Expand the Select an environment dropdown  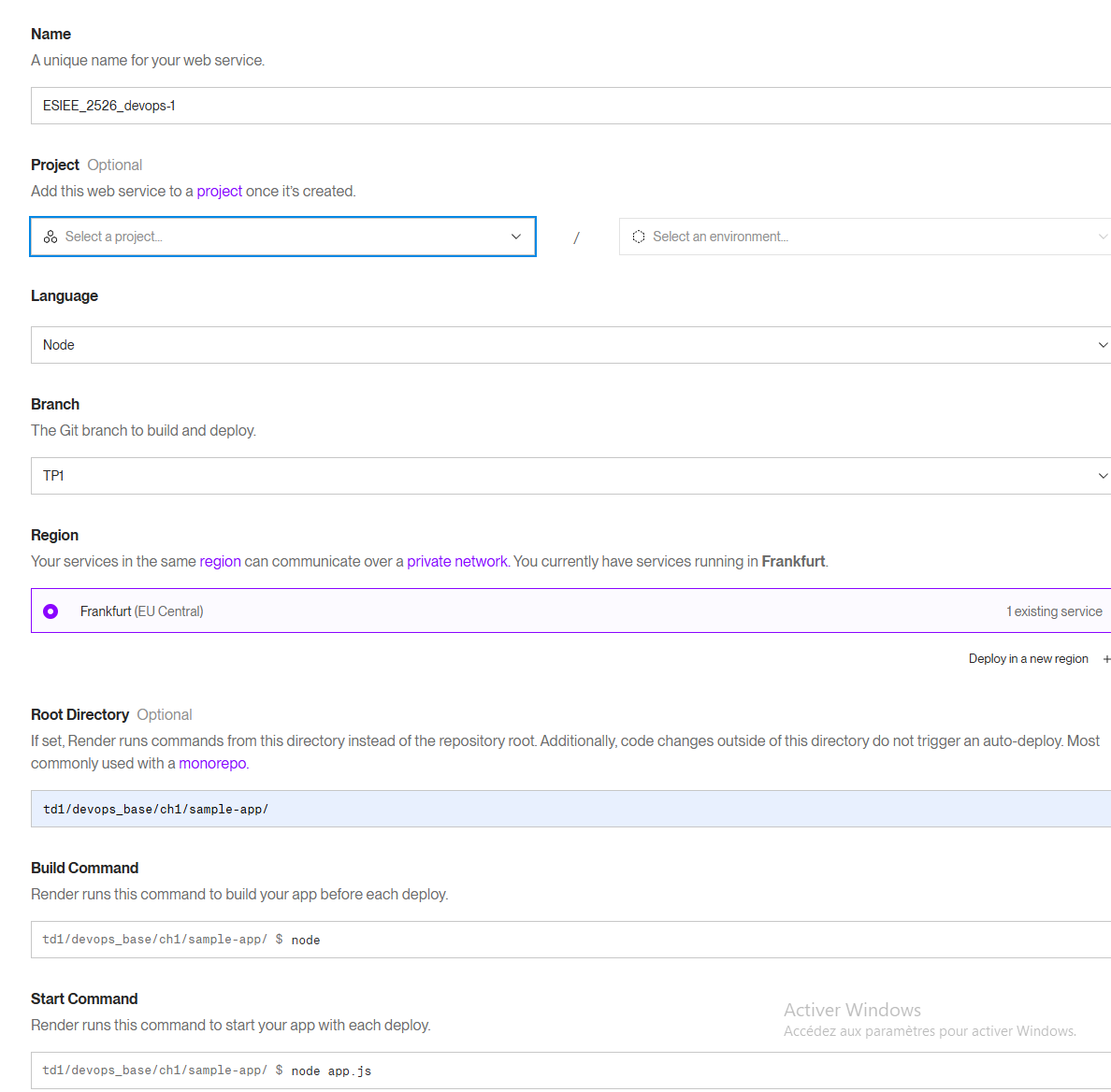point(860,237)
